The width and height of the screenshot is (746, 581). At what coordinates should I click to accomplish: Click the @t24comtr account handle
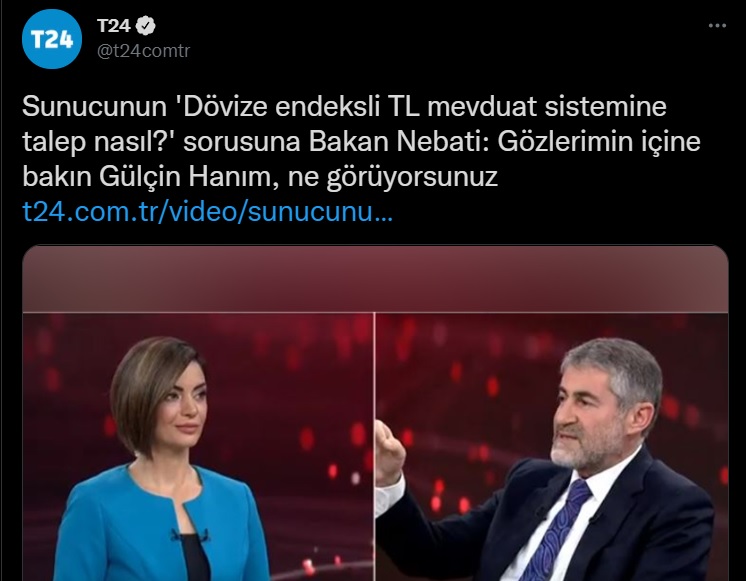click(144, 50)
